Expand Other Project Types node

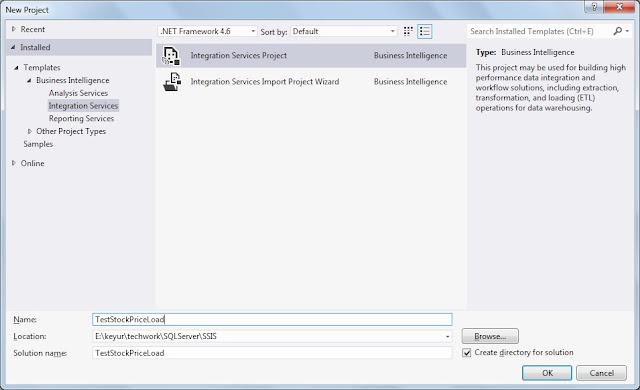(29, 131)
